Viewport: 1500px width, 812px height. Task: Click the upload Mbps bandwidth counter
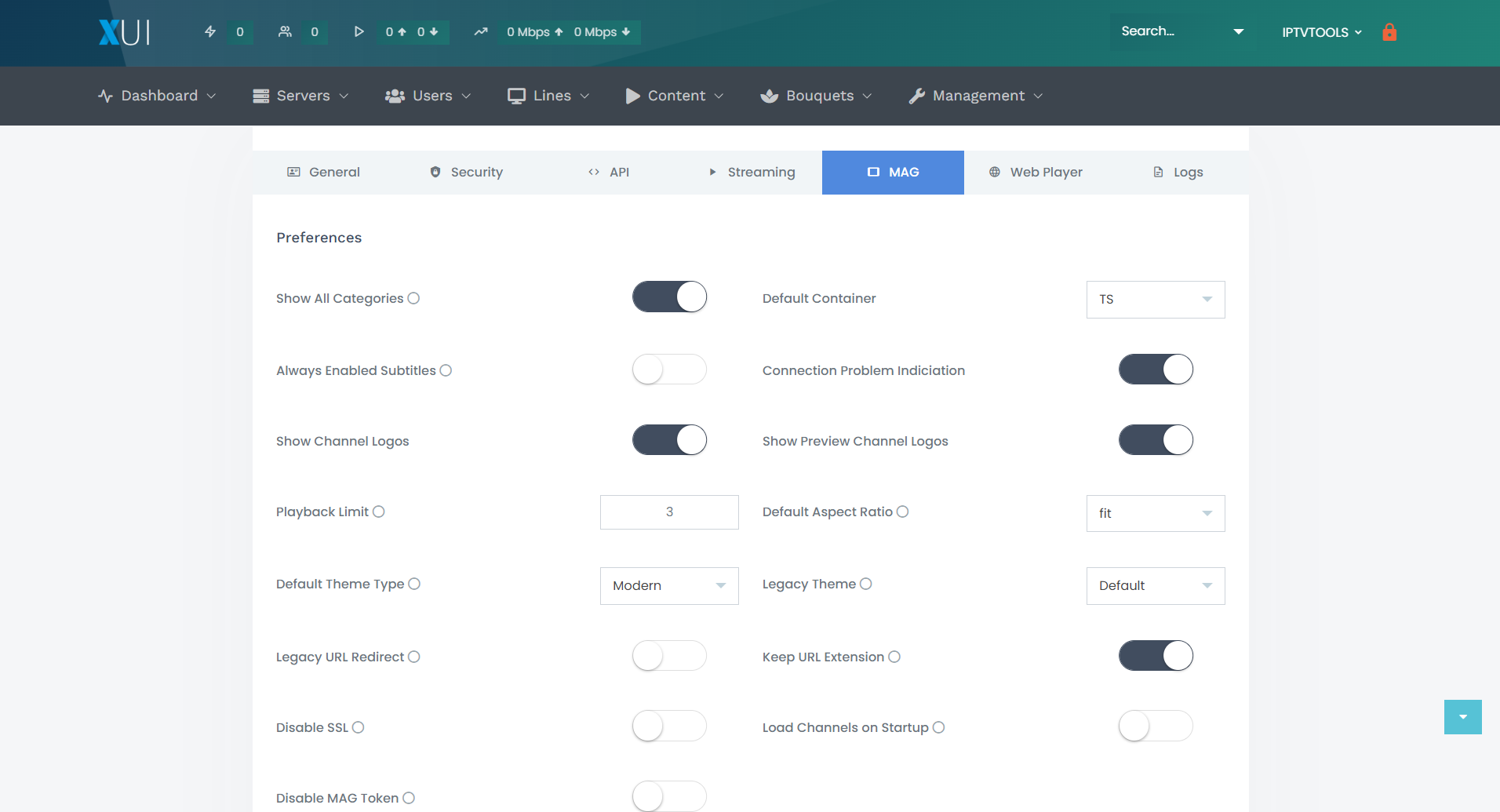pos(535,32)
